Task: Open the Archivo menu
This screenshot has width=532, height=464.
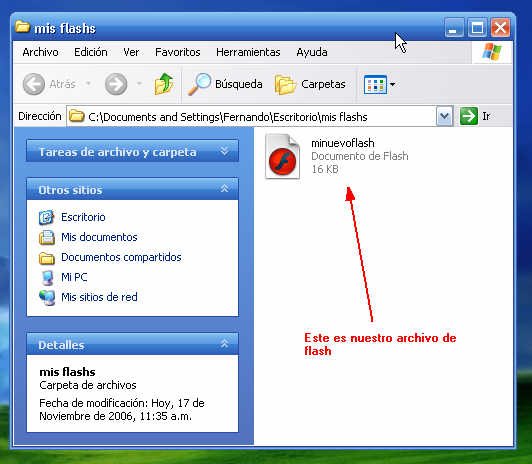Action: (40, 52)
